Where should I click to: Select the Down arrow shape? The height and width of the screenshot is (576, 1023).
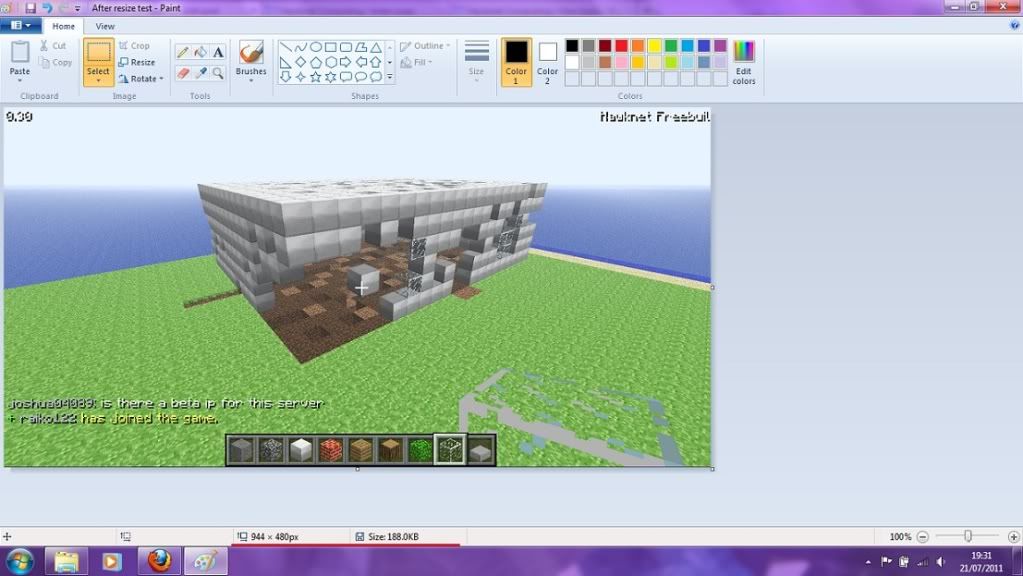(x=286, y=77)
